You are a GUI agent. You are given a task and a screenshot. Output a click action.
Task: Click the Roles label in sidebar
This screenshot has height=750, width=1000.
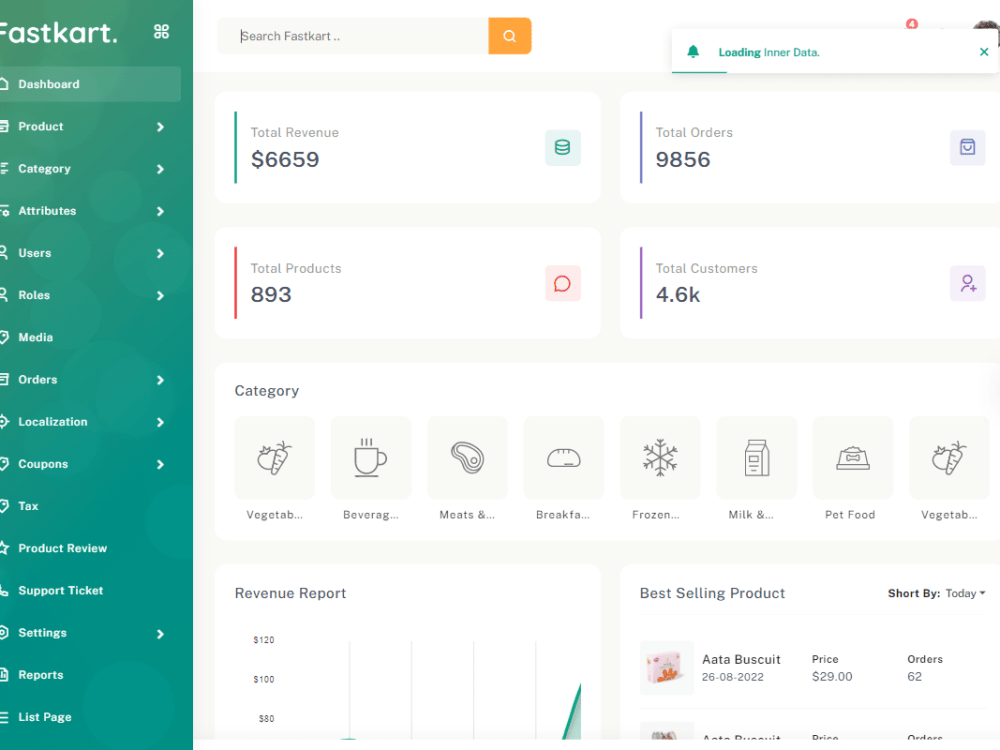pyautogui.click(x=34, y=295)
